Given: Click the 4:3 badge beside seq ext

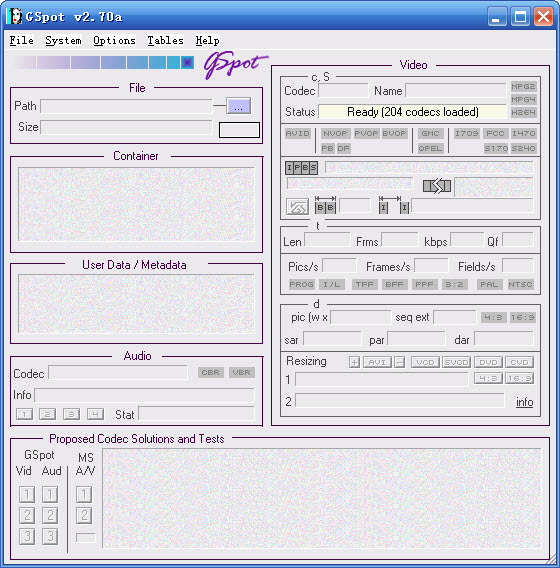Looking at the screenshot, I should point(493,318).
